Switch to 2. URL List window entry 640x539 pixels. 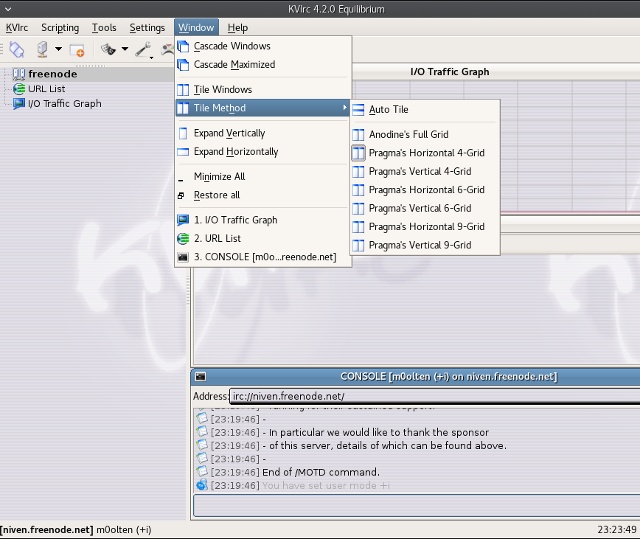263,238
